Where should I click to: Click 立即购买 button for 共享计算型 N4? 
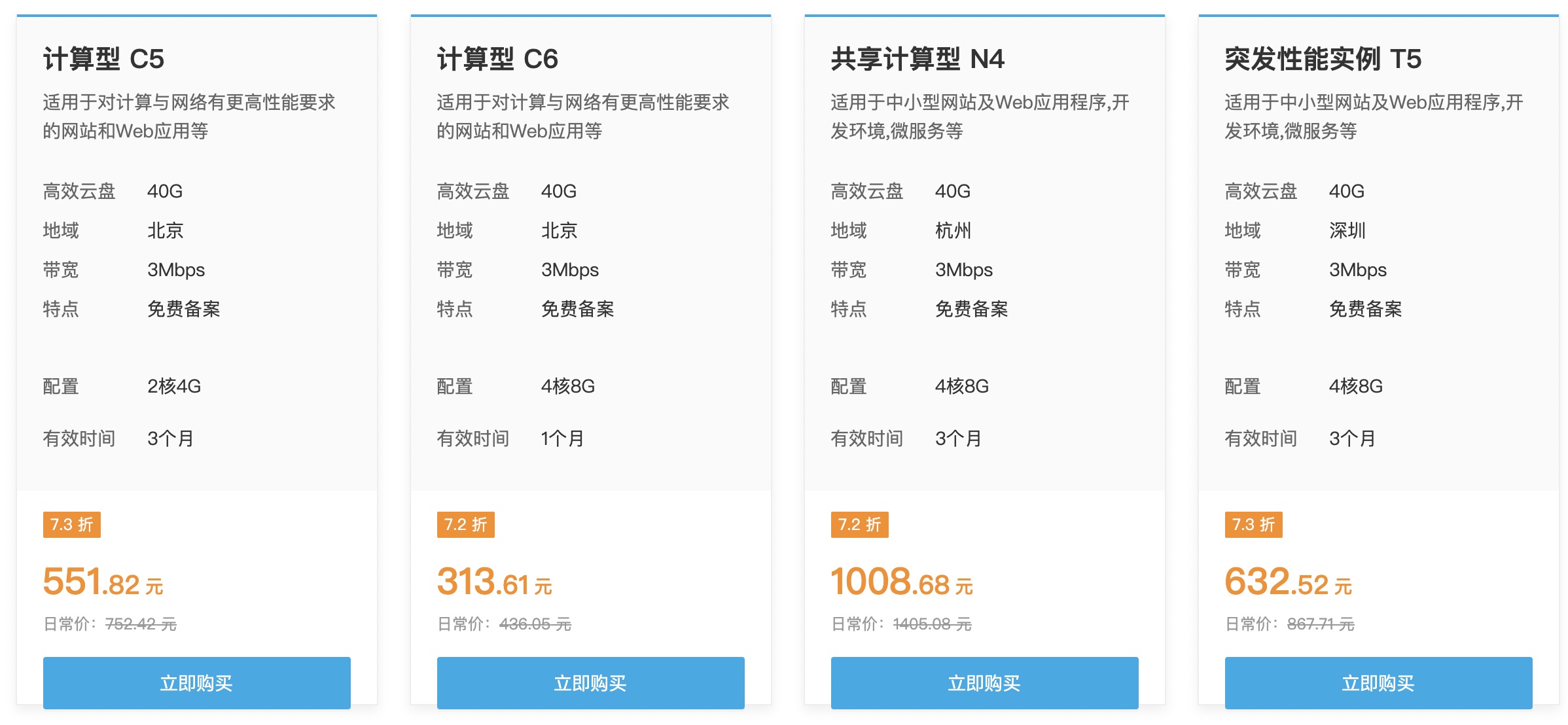pyautogui.click(x=985, y=682)
